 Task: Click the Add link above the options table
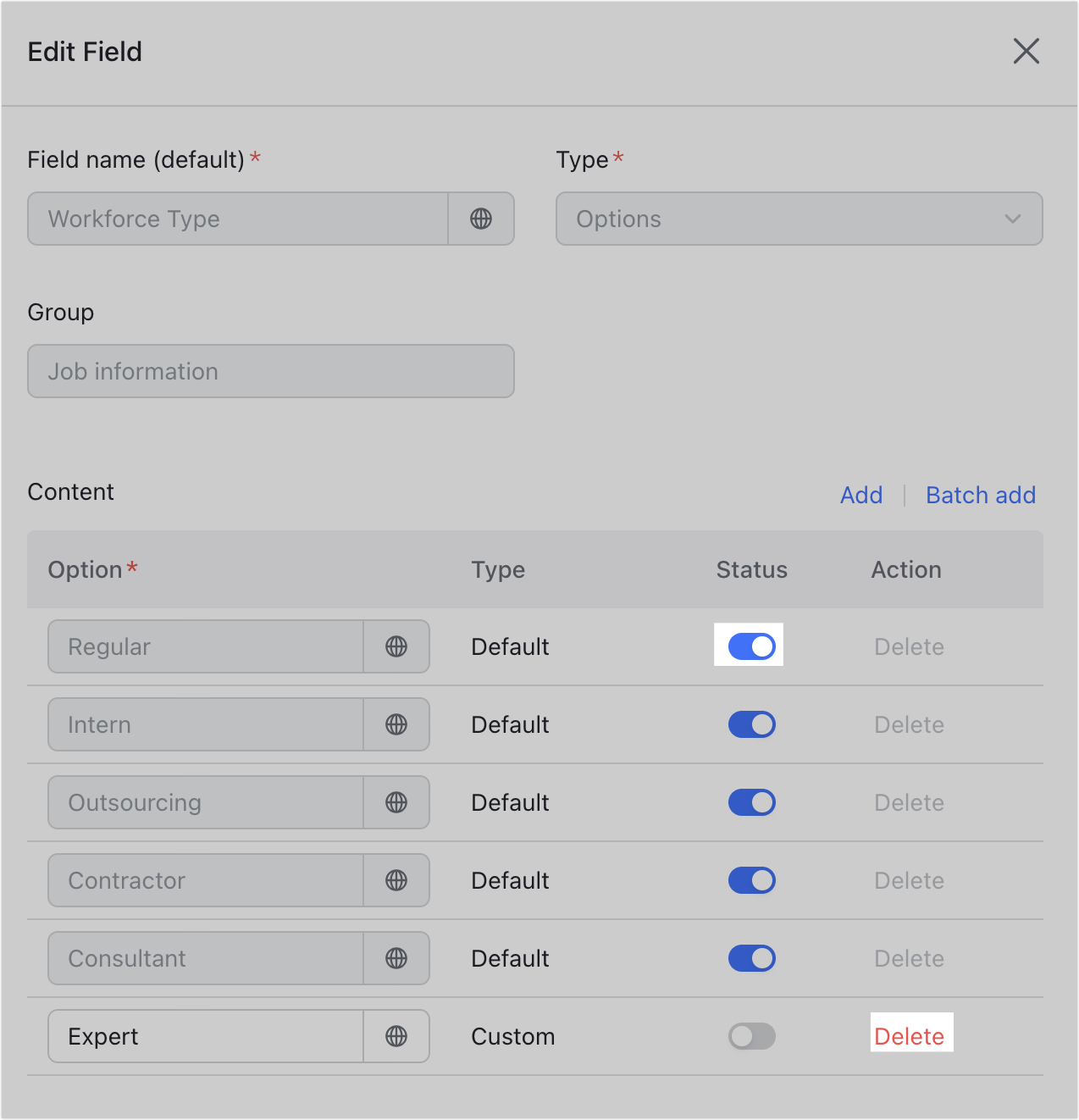tap(861, 495)
